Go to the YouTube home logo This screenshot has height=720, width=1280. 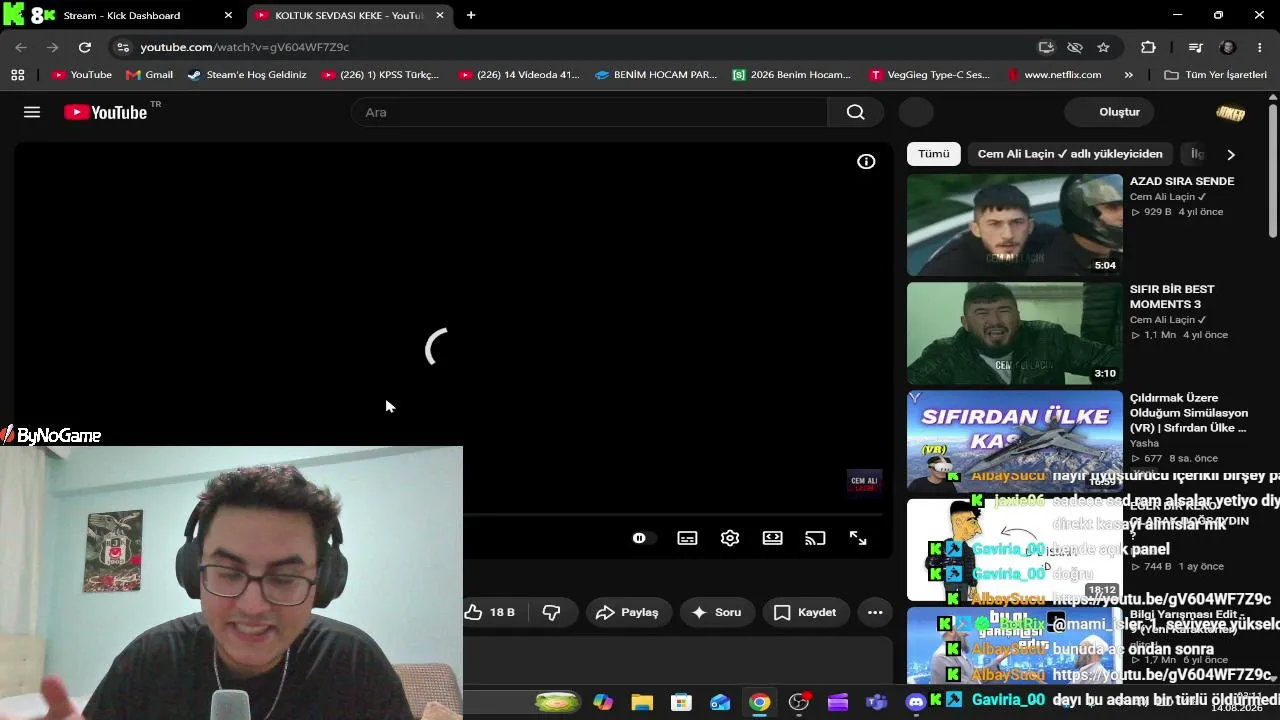106,112
